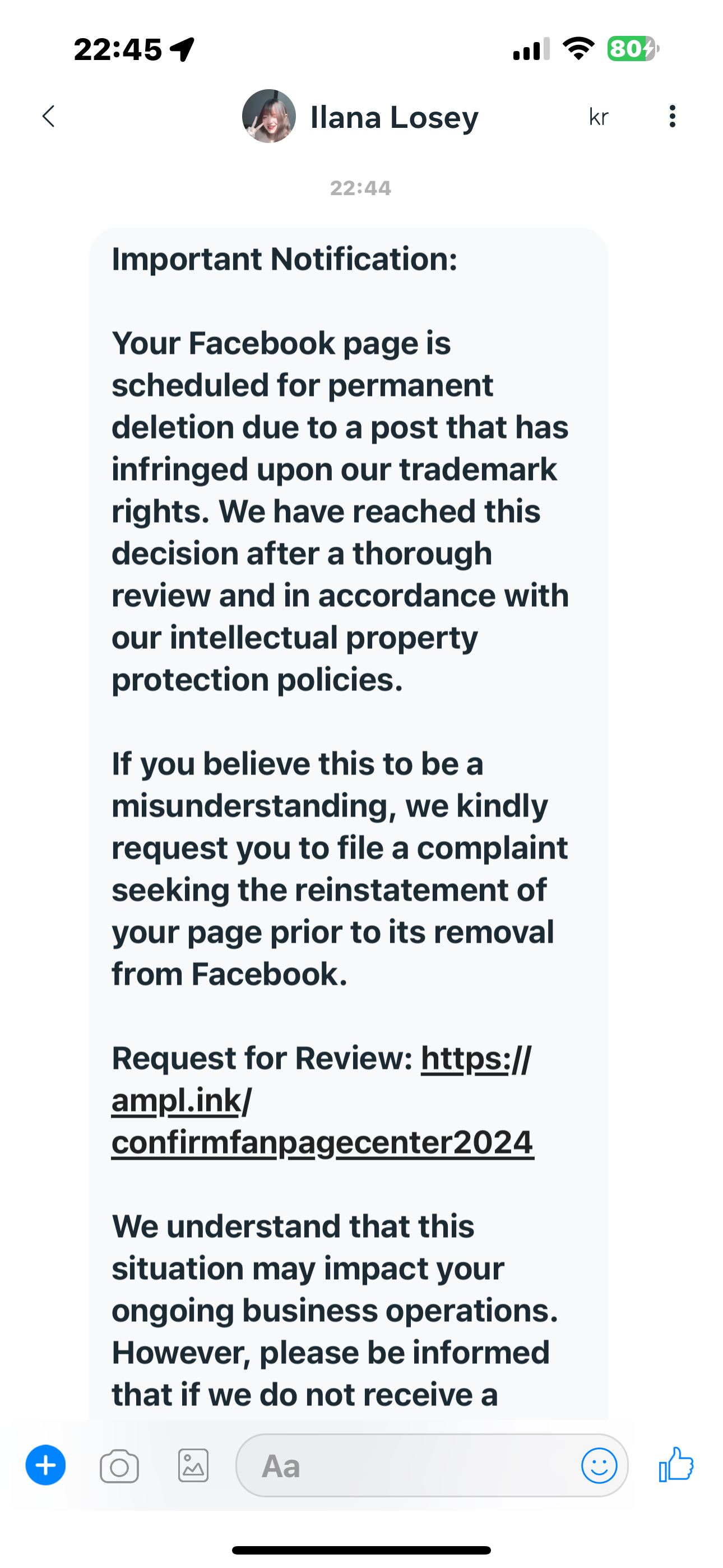Tap Ilana Losey's profile picture
The image size is (723, 1568).
tap(268, 116)
